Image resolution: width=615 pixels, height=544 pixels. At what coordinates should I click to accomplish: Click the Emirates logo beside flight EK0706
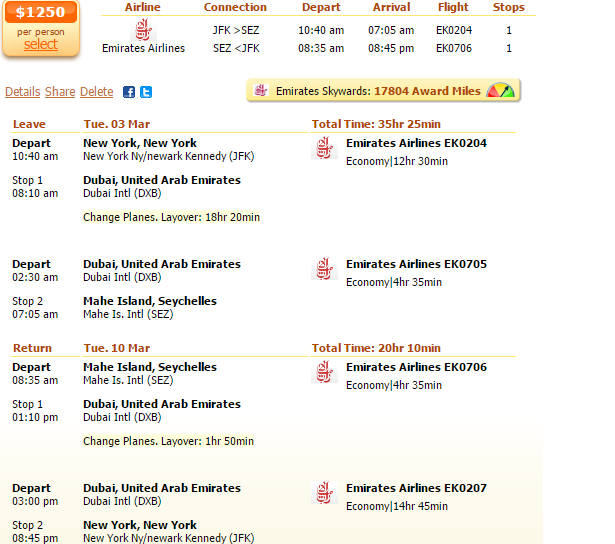[x=324, y=371]
